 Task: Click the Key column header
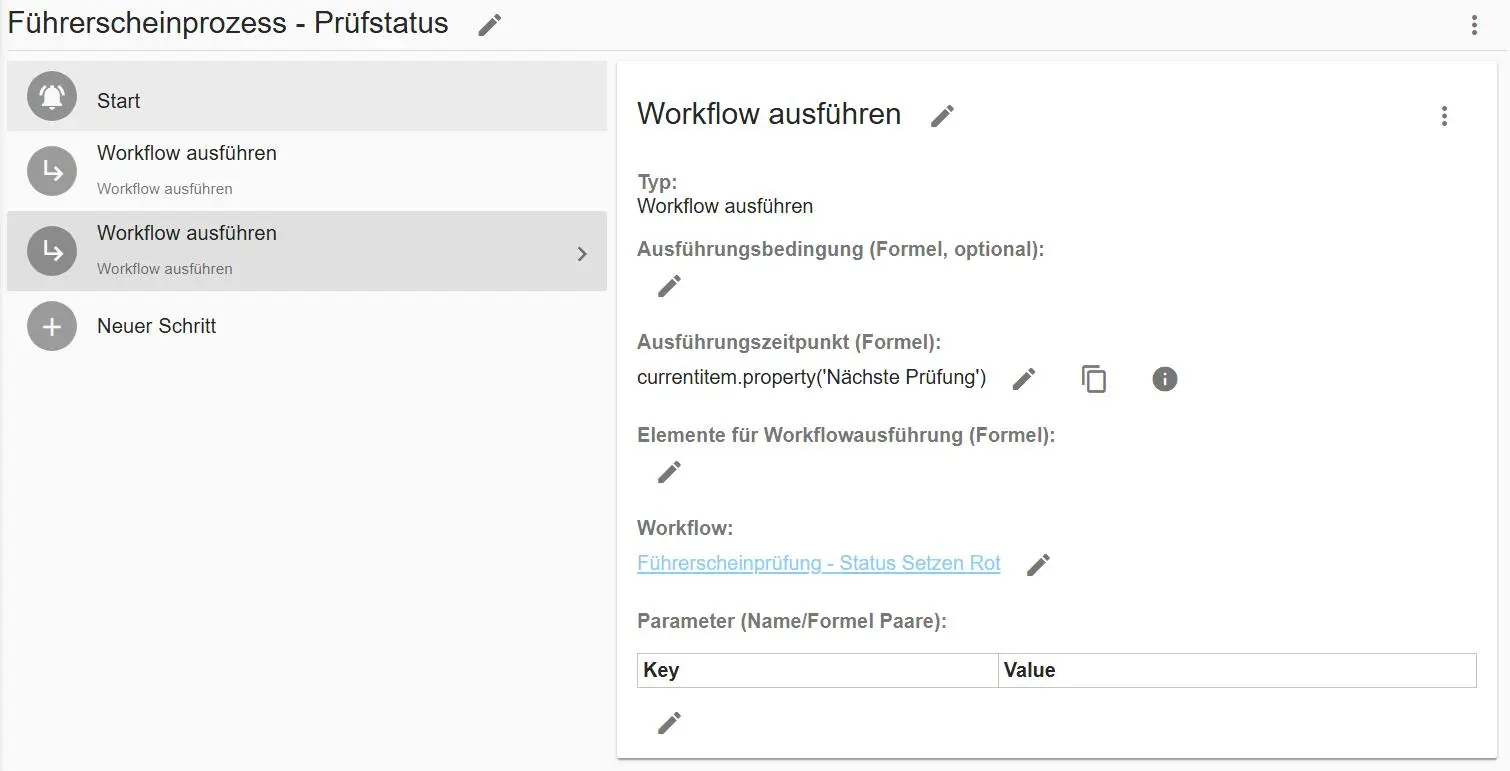tap(661, 670)
